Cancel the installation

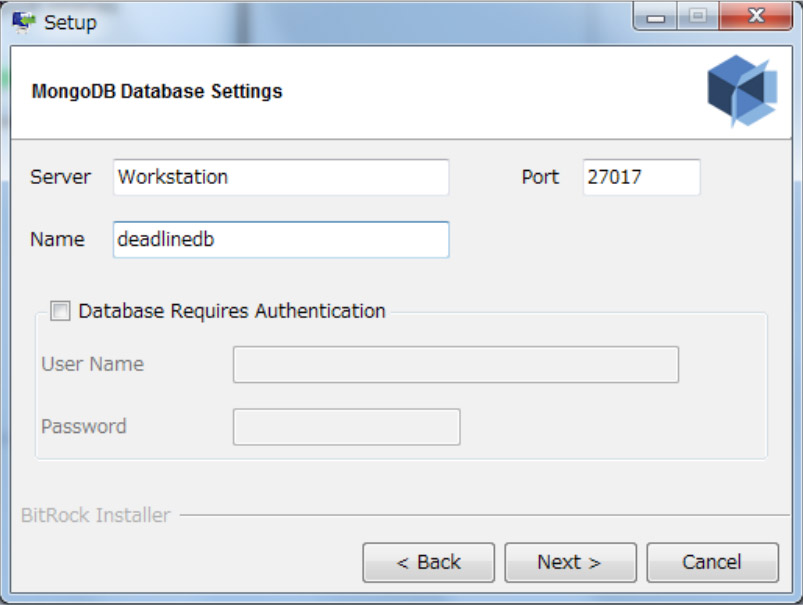(x=712, y=562)
